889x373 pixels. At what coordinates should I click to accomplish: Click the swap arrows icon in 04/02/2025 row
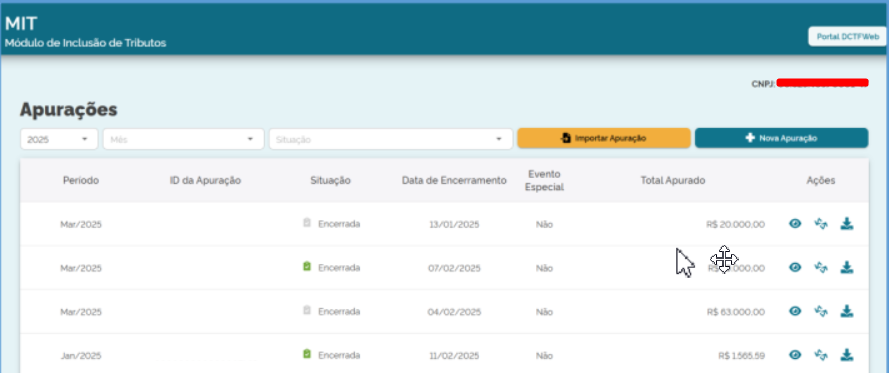point(821,311)
